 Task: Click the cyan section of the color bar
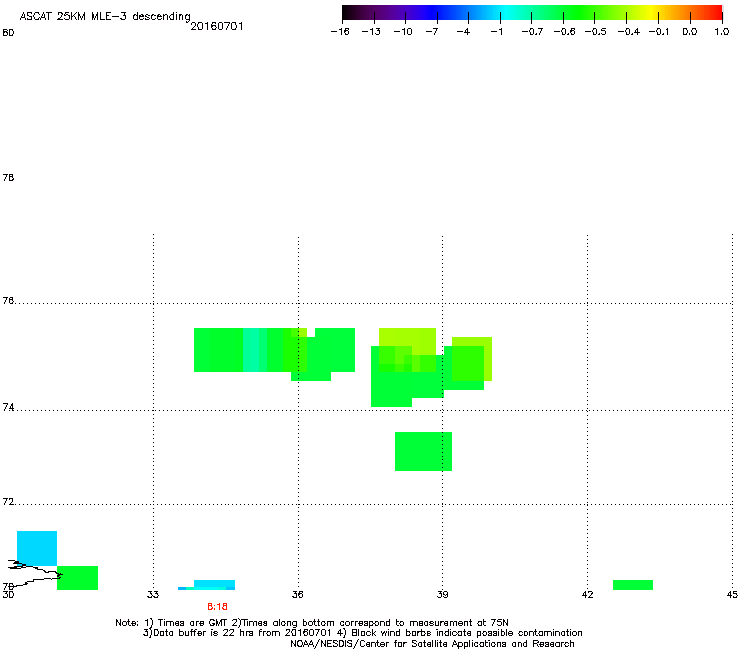click(x=507, y=12)
